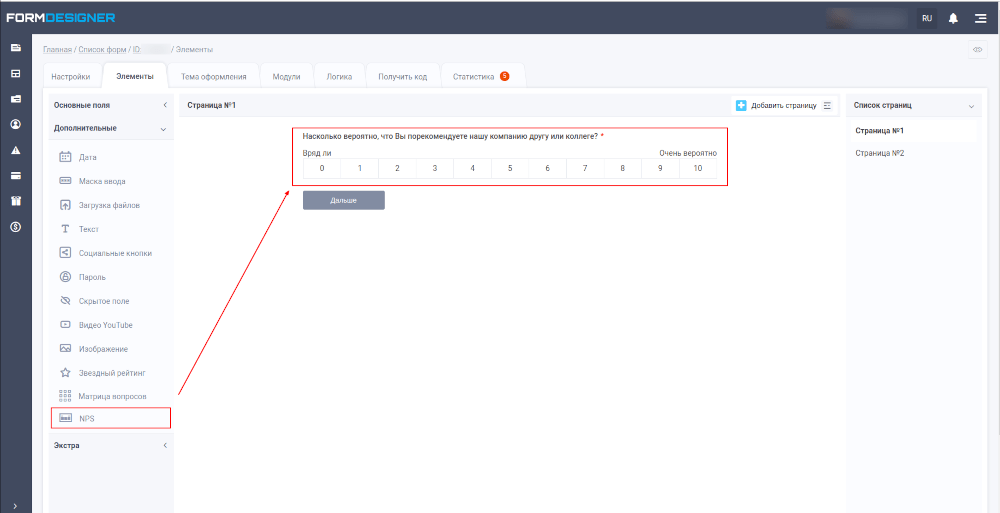Choose score 10 on the NPS scale
This screenshot has width=1000, height=513.
click(697, 168)
